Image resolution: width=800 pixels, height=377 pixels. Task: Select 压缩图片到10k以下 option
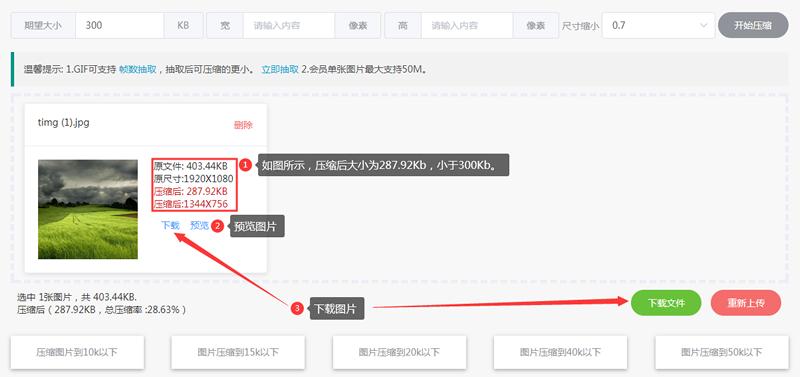tap(77, 352)
